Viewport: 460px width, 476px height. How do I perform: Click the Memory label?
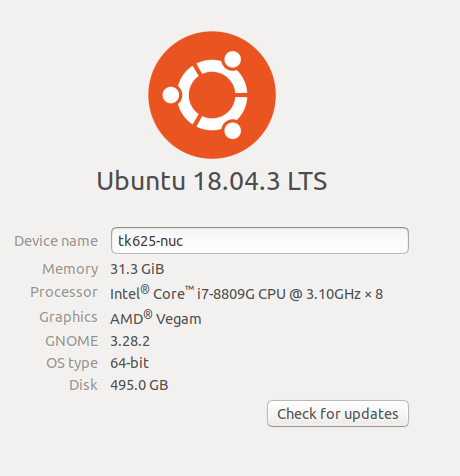(70, 269)
